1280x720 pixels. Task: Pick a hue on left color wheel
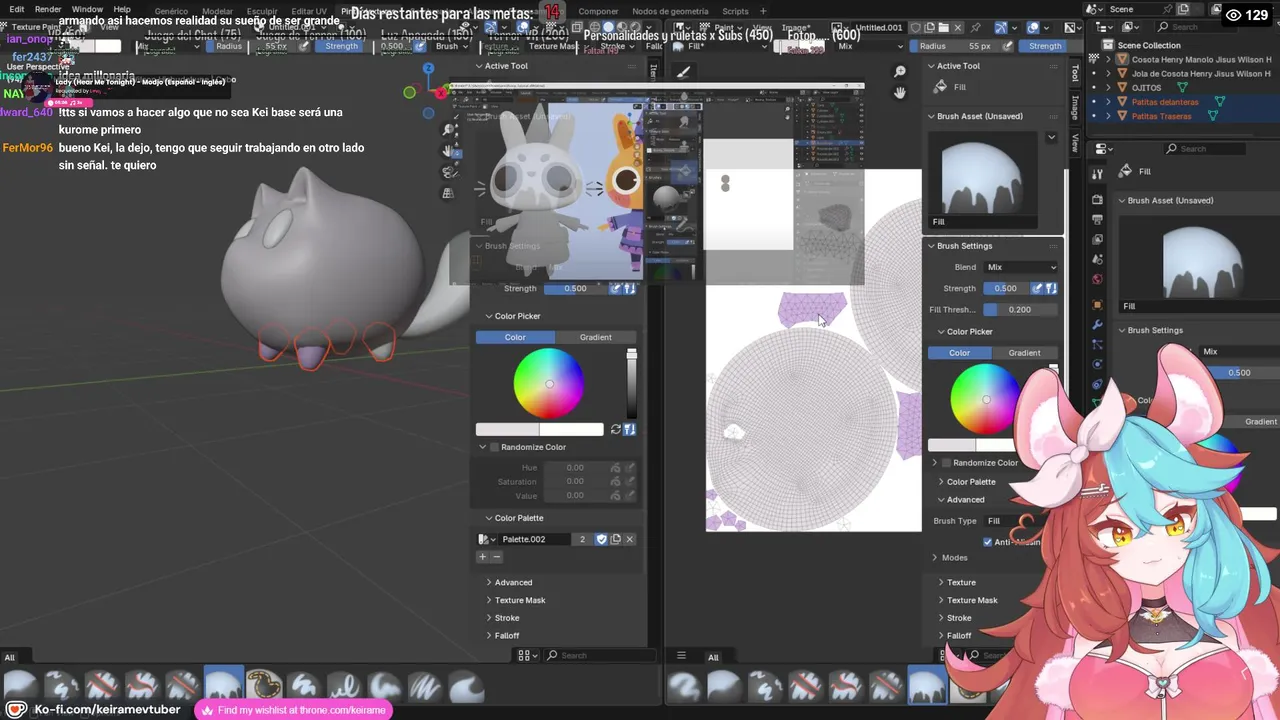549,384
